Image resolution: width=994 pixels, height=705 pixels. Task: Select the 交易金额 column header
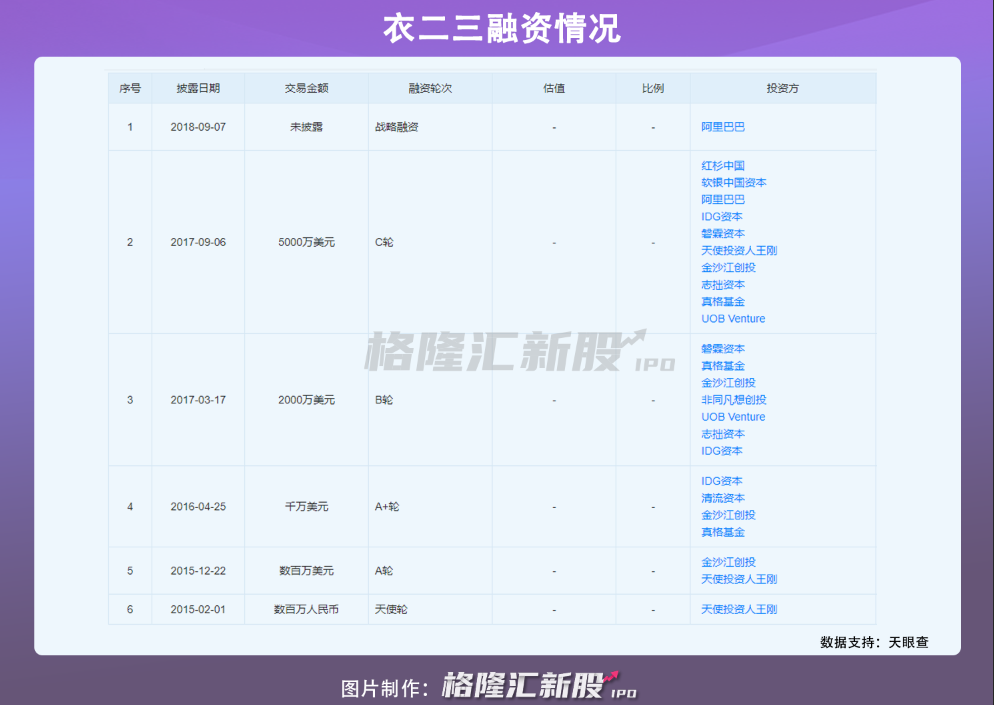(x=306, y=88)
